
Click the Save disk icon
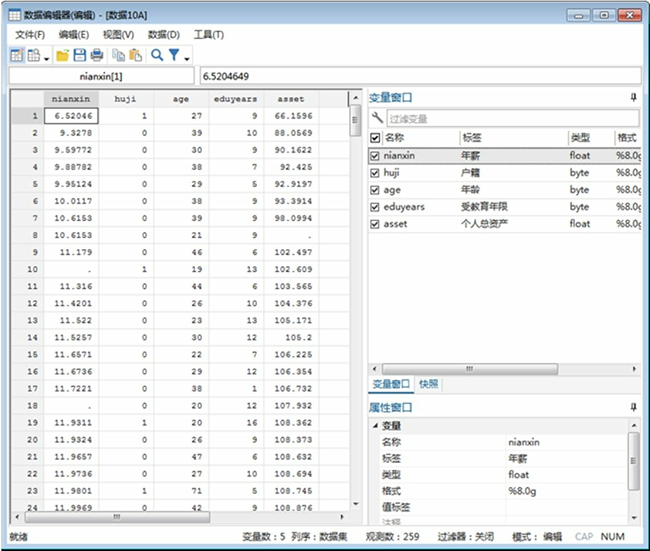tap(79, 55)
